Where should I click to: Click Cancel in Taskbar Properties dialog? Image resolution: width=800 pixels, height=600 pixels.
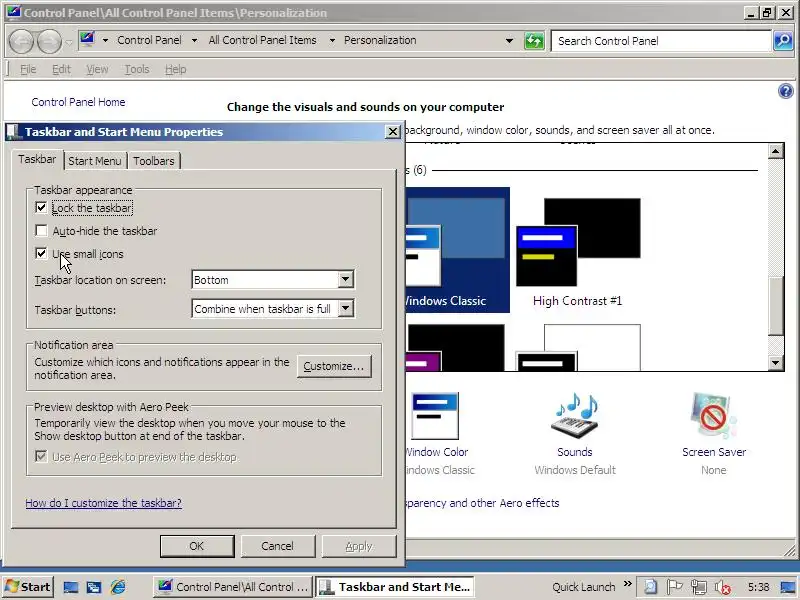coord(278,546)
